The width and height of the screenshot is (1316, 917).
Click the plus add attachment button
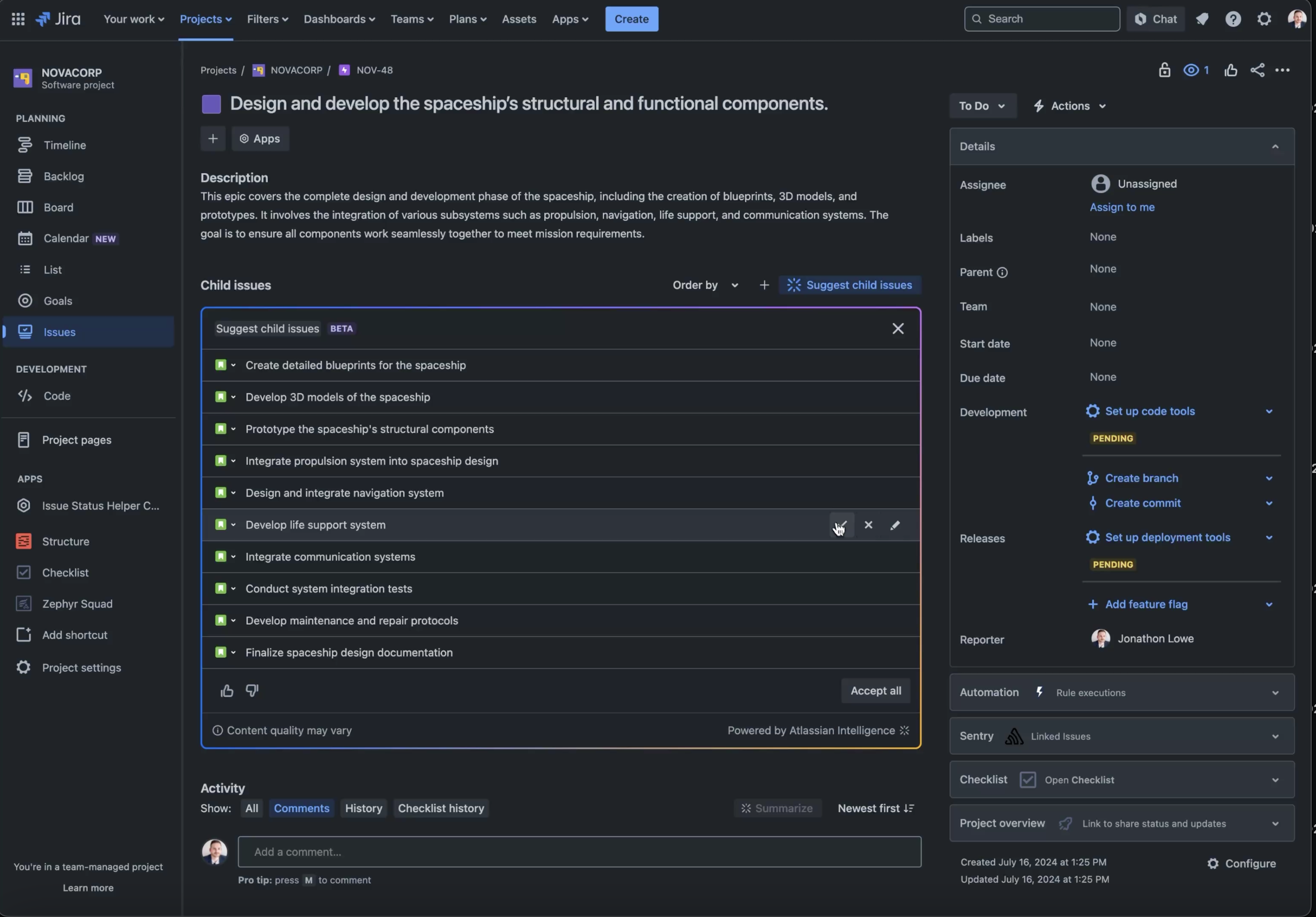[213, 139]
